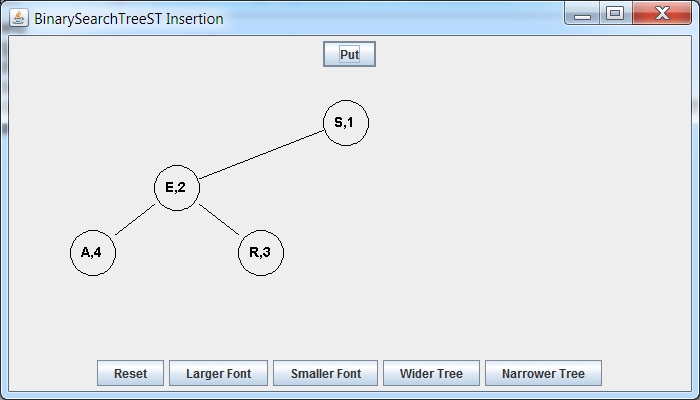700x400 pixels.
Task: Reset the tree with Reset button
Action: tap(130, 373)
